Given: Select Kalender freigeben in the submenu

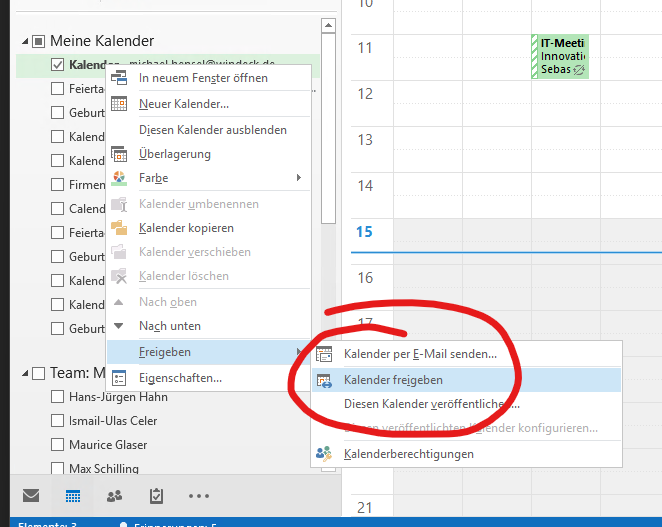Looking at the screenshot, I should pos(393,380).
